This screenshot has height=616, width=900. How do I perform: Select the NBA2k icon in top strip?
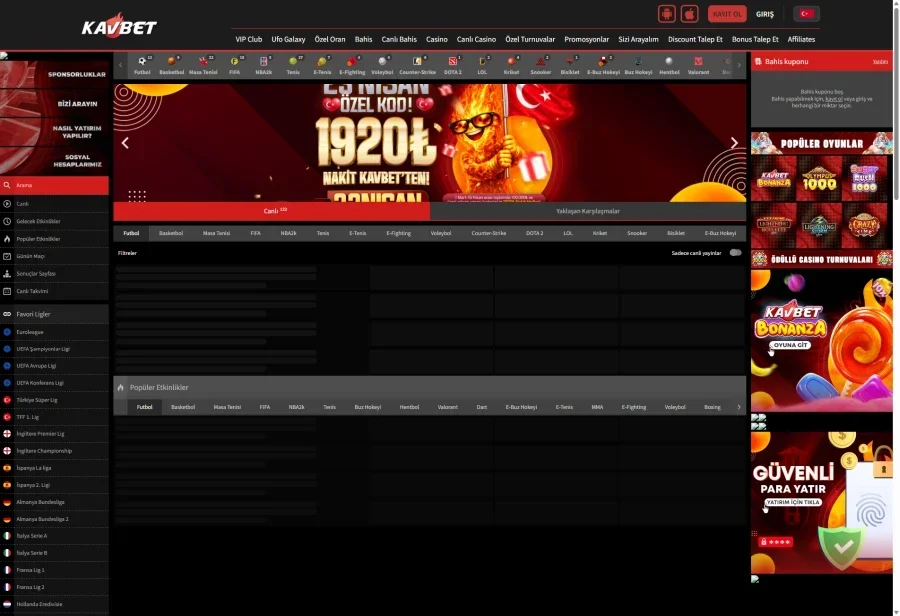click(263, 65)
